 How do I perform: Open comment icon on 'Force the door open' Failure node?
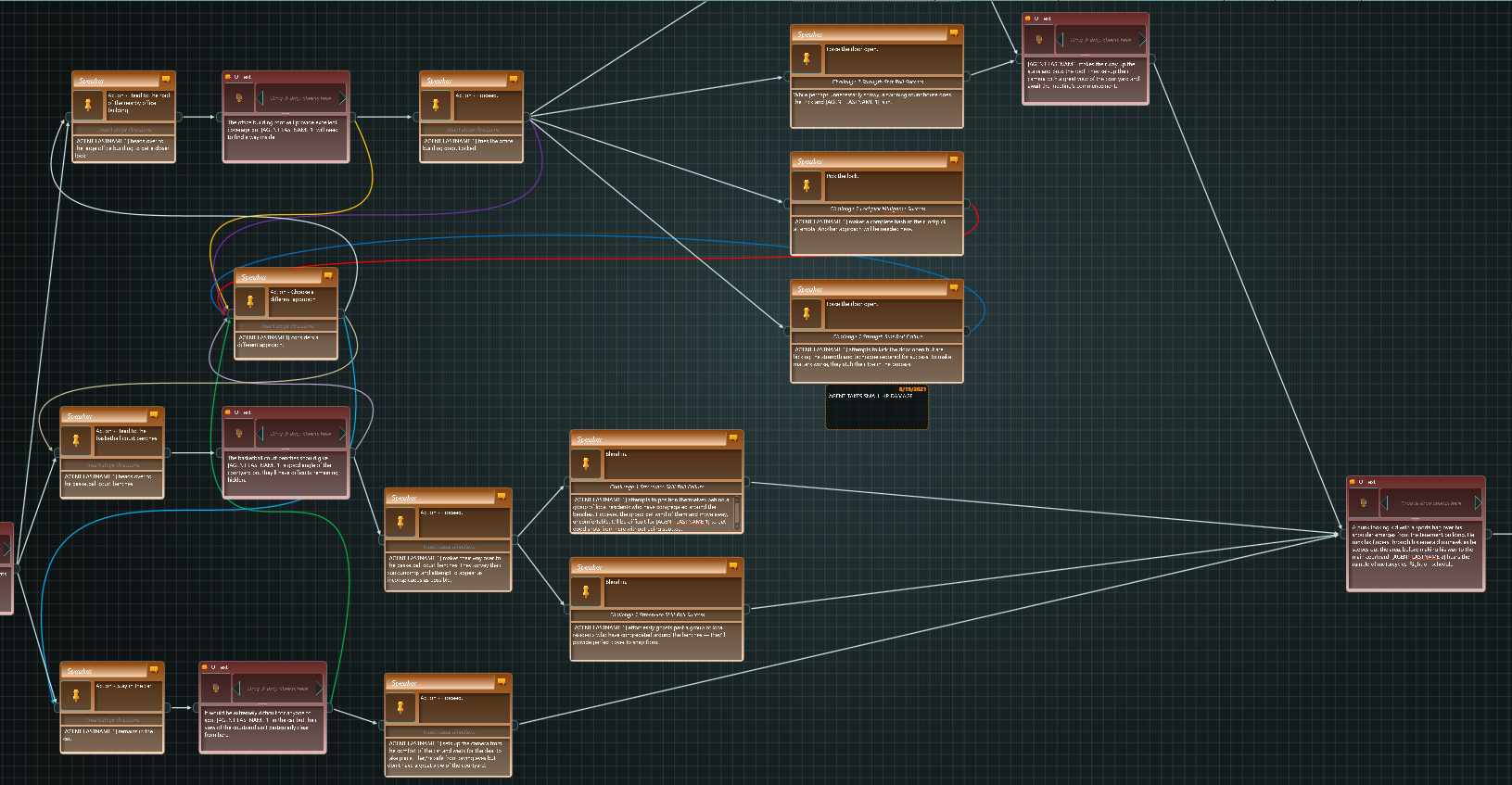953,288
